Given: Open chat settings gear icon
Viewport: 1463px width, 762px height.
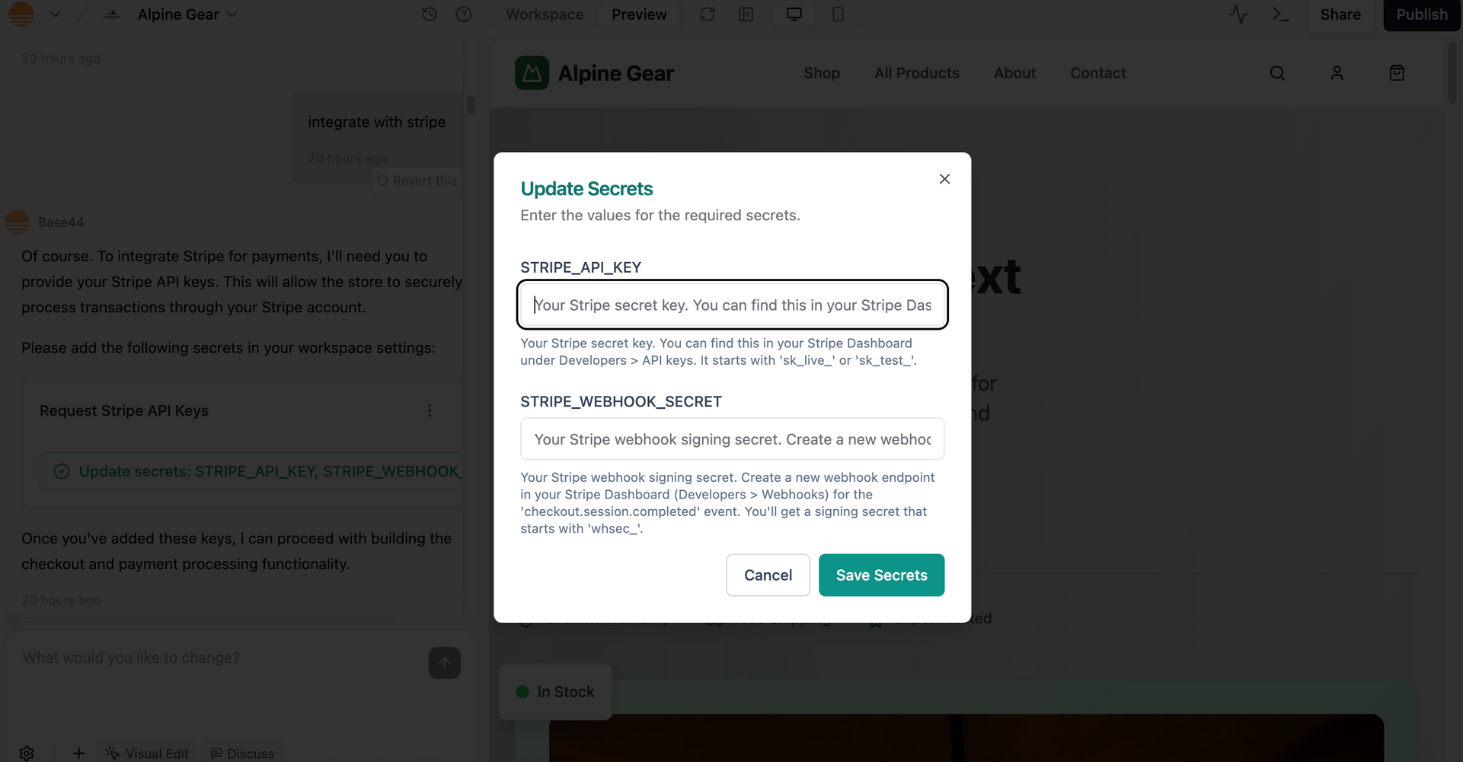Looking at the screenshot, I should [x=27, y=753].
